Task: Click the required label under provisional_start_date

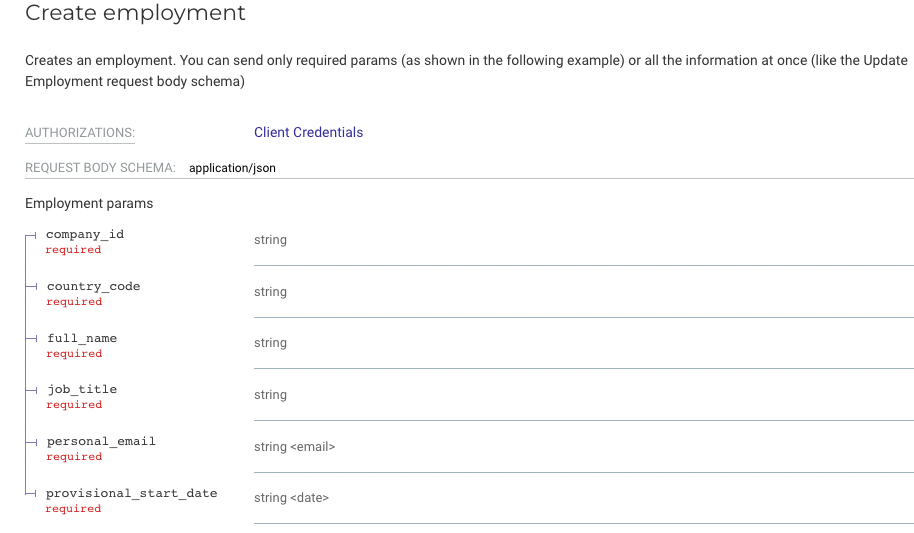Action: 73,509
